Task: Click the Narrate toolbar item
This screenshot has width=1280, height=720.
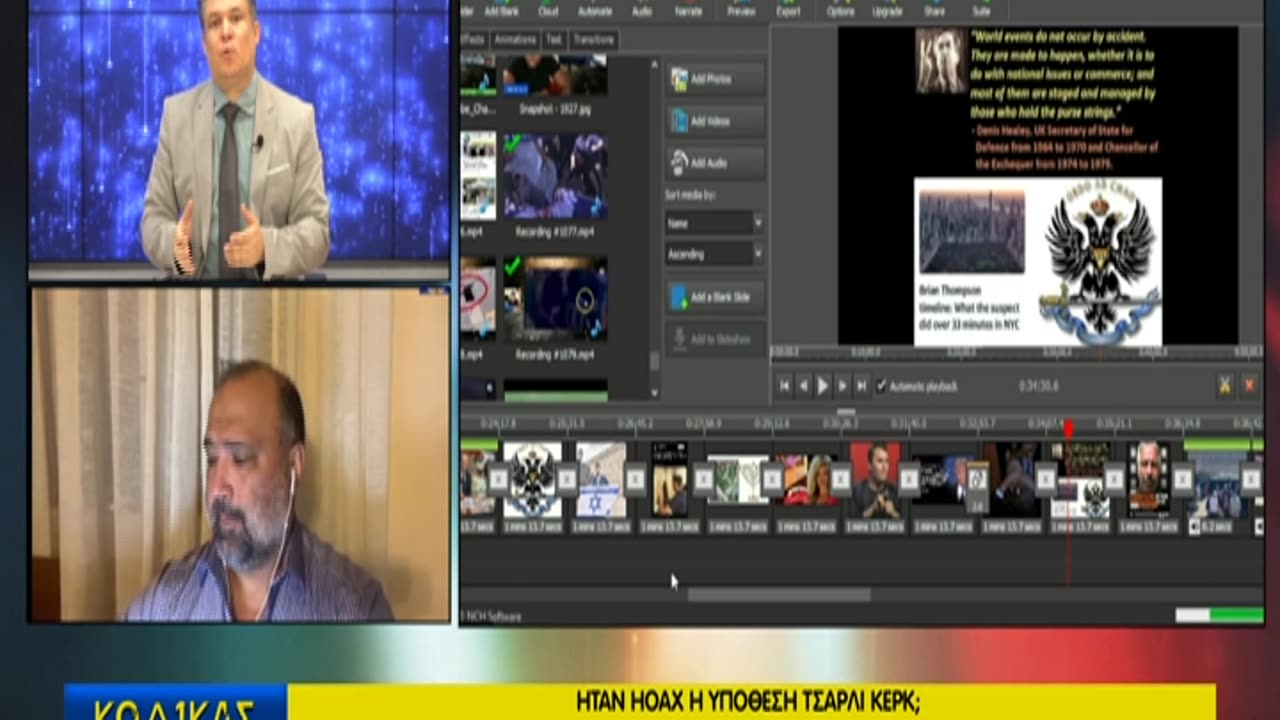Action: [688, 11]
